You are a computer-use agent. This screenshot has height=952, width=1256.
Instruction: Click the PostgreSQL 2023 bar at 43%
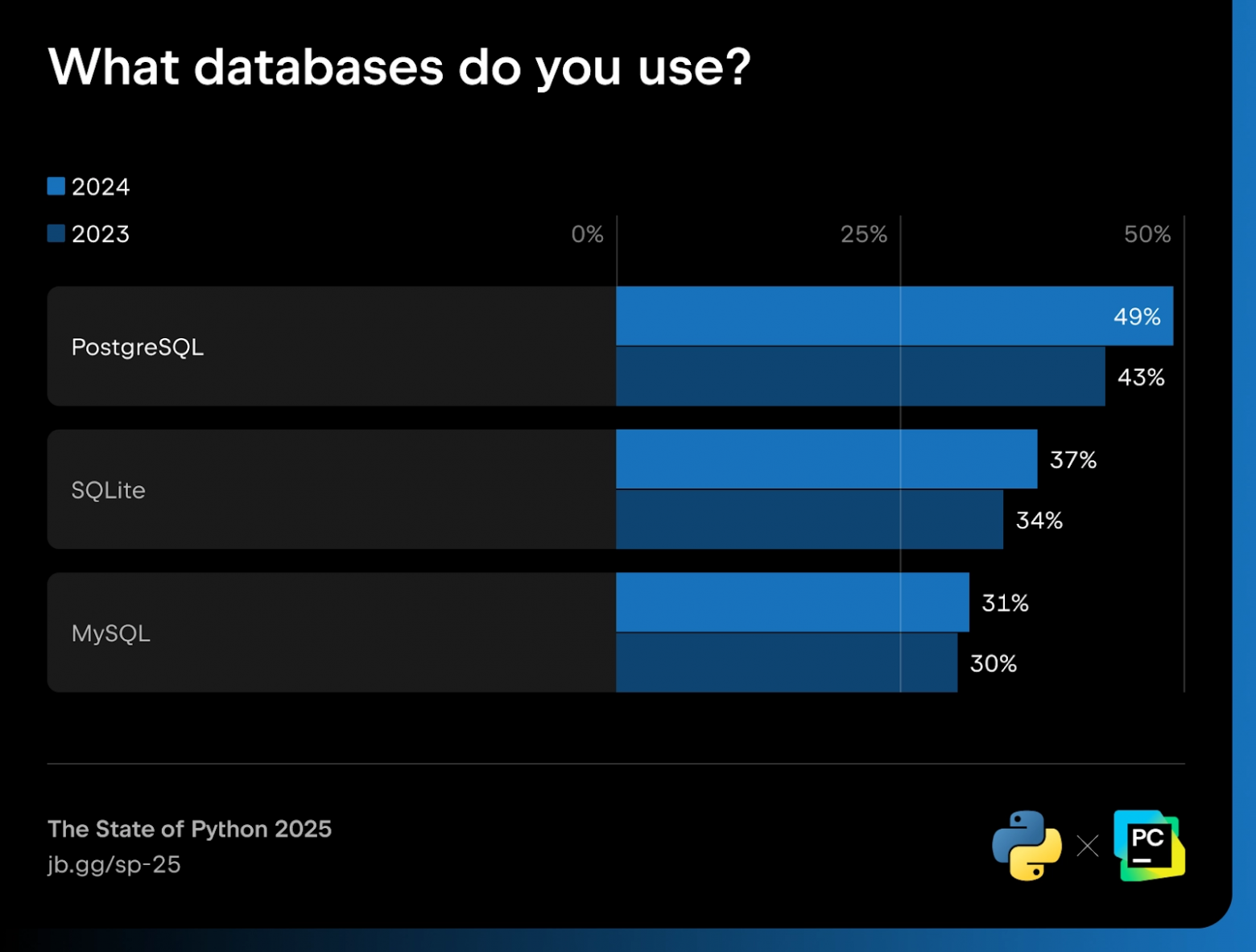click(861, 377)
